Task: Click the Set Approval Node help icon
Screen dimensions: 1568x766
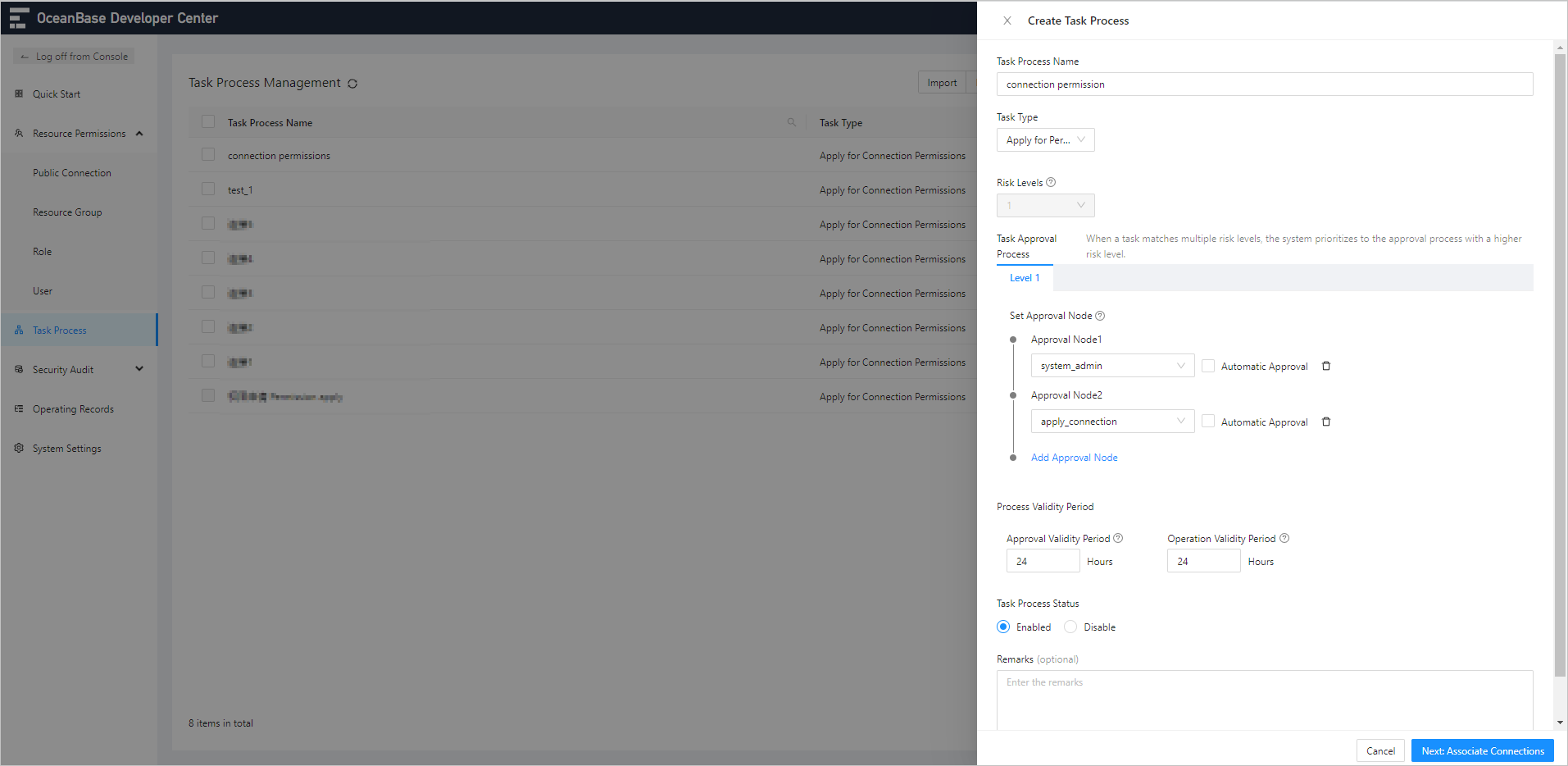Action: click(1100, 315)
